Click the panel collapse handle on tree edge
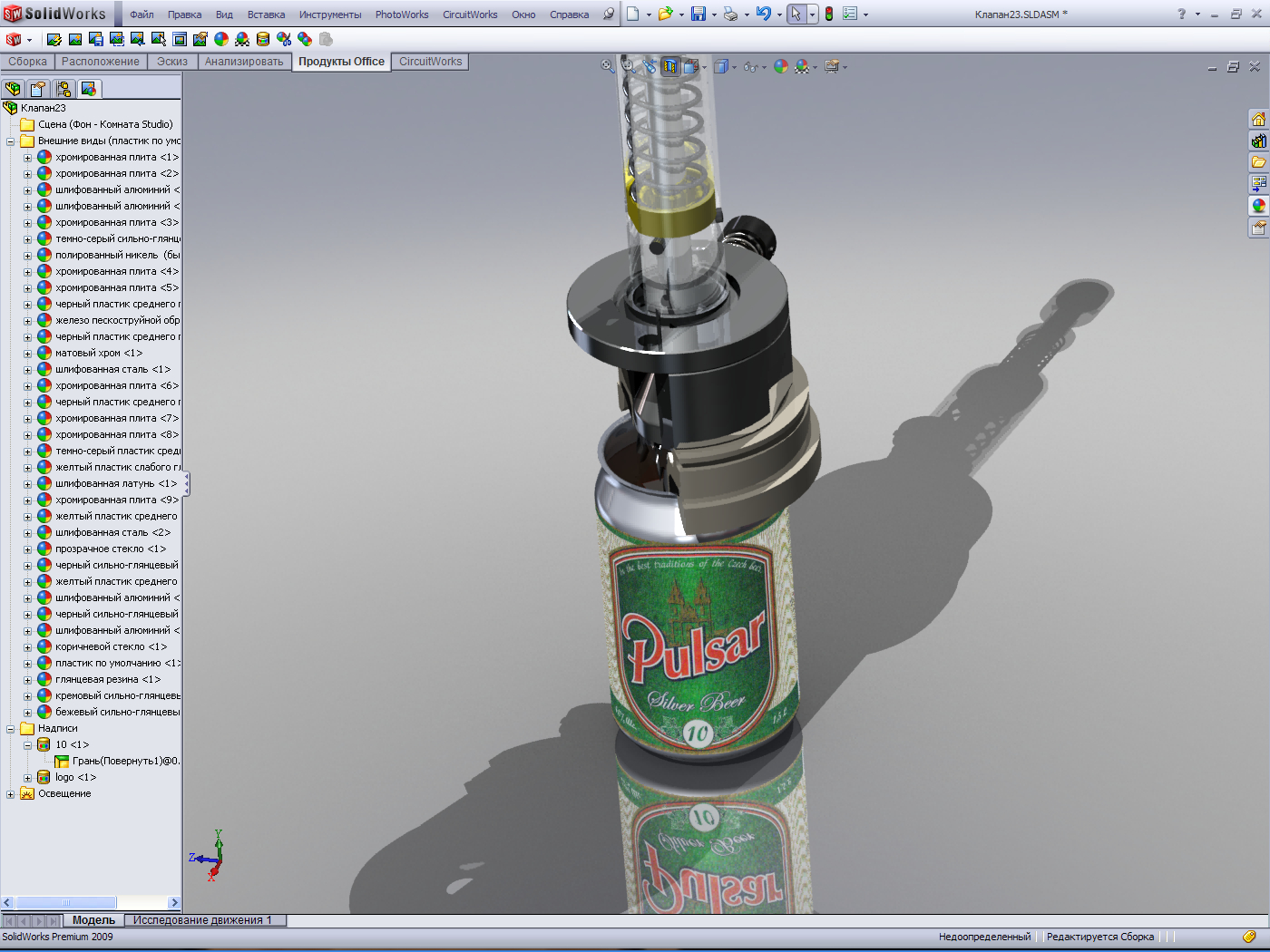 pos(186,483)
